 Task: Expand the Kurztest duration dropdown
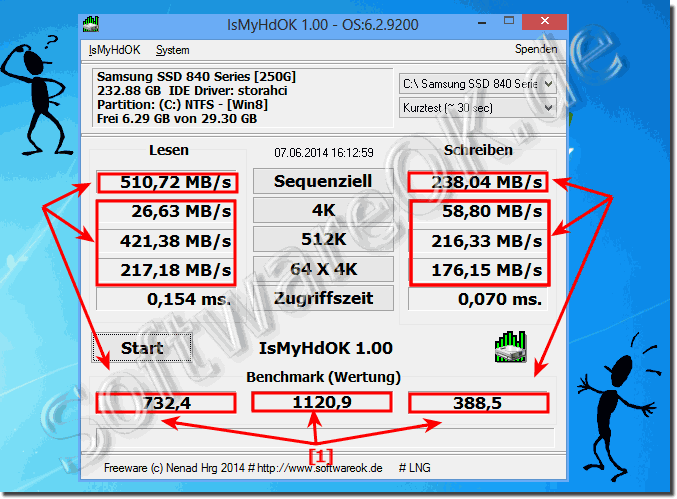point(478,107)
